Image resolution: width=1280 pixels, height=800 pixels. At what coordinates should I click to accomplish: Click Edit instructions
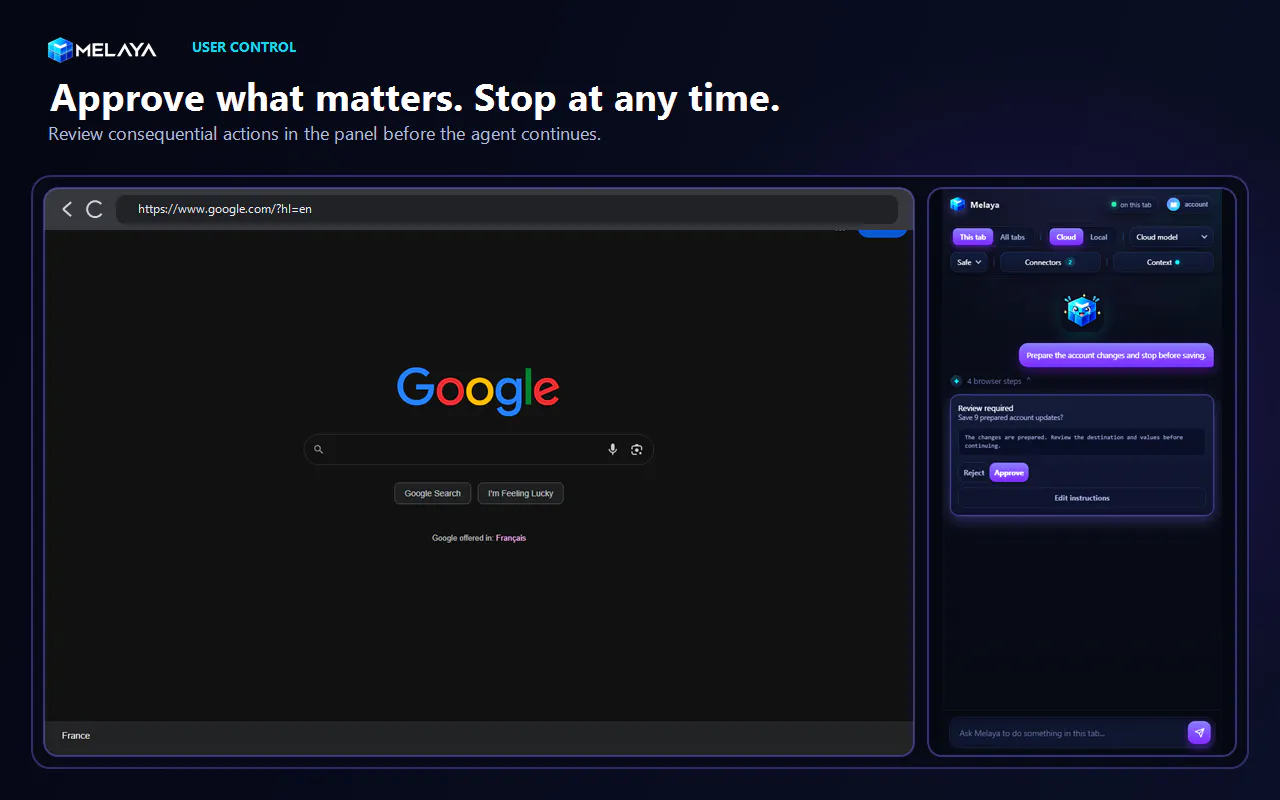pyautogui.click(x=1082, y=498)
